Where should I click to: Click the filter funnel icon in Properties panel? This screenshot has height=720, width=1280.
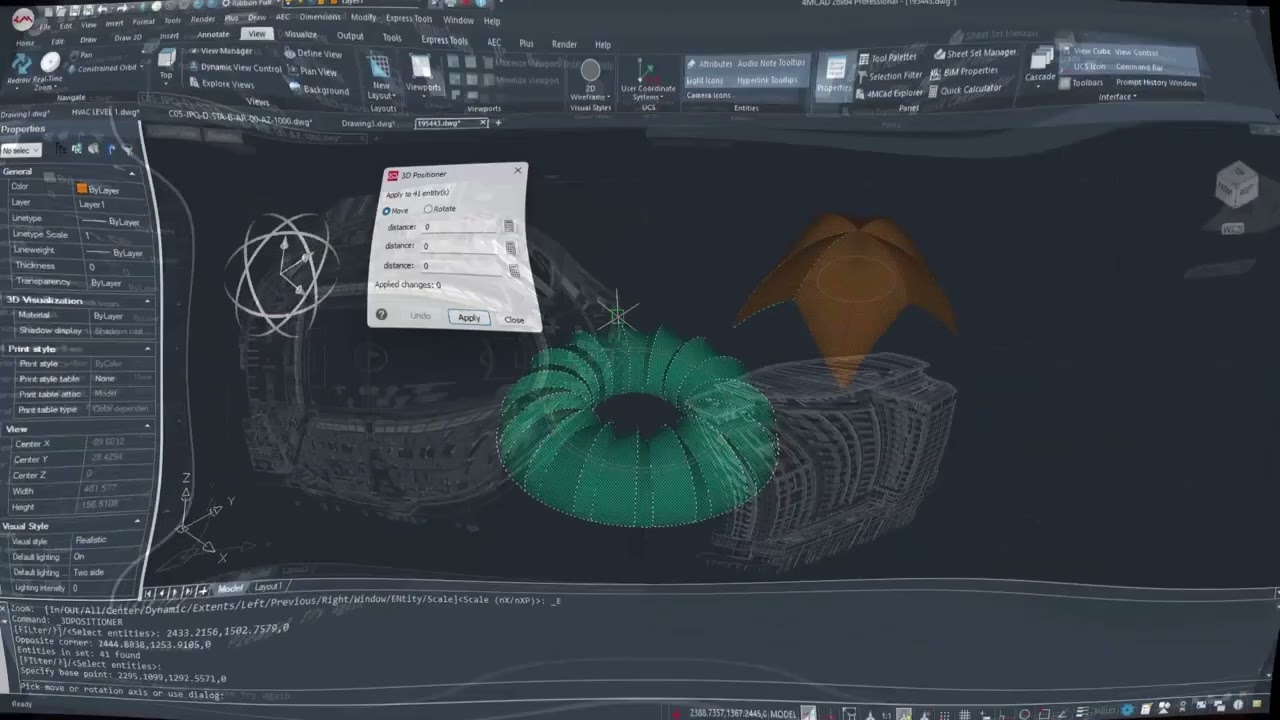click(x=127, y=150)
